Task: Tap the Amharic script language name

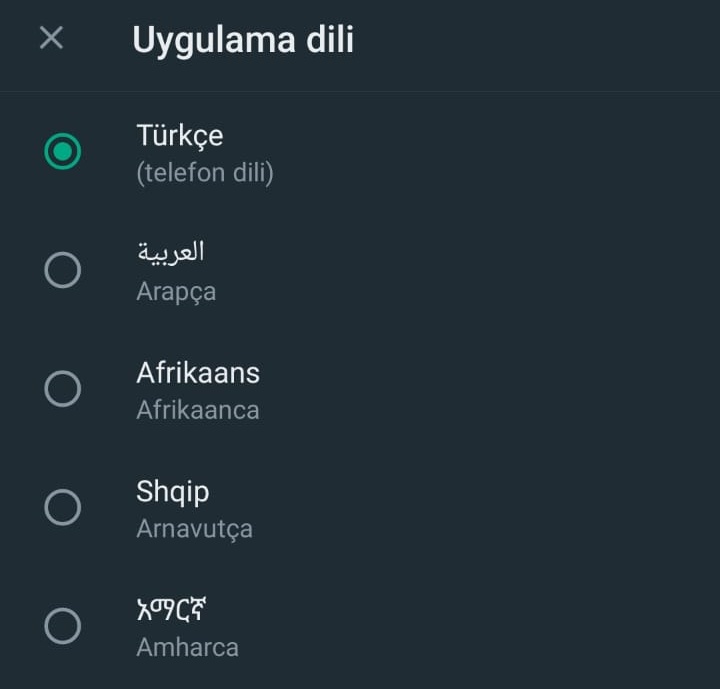Action: (171, 610)
